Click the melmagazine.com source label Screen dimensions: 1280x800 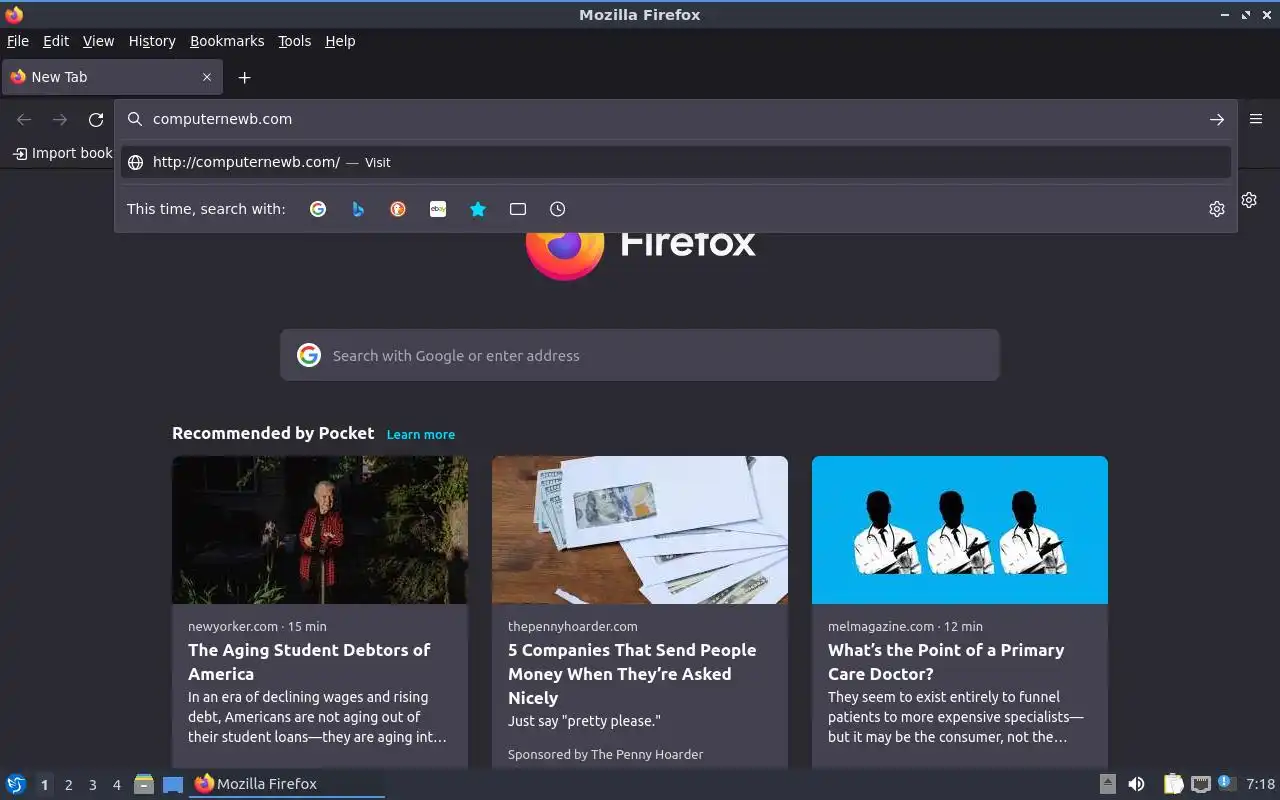881,626
